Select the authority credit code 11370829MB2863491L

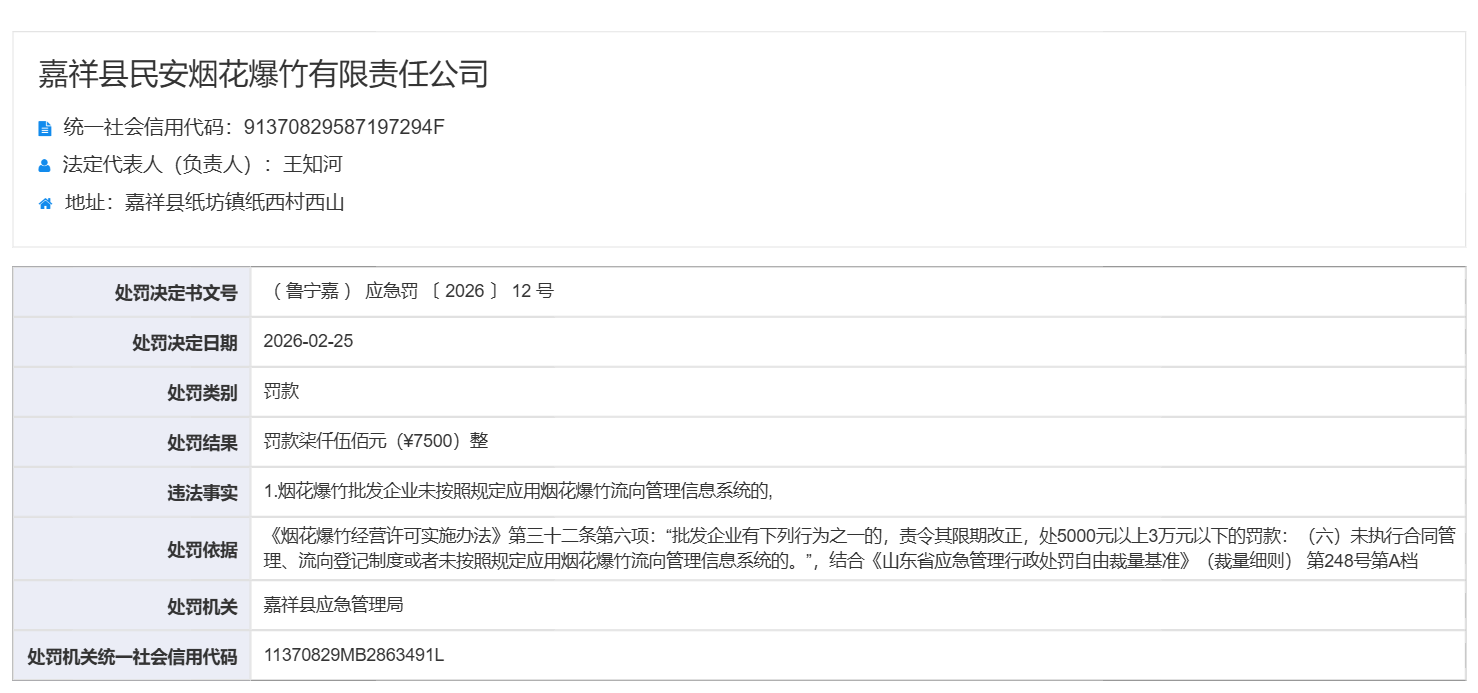click(353, 655)
